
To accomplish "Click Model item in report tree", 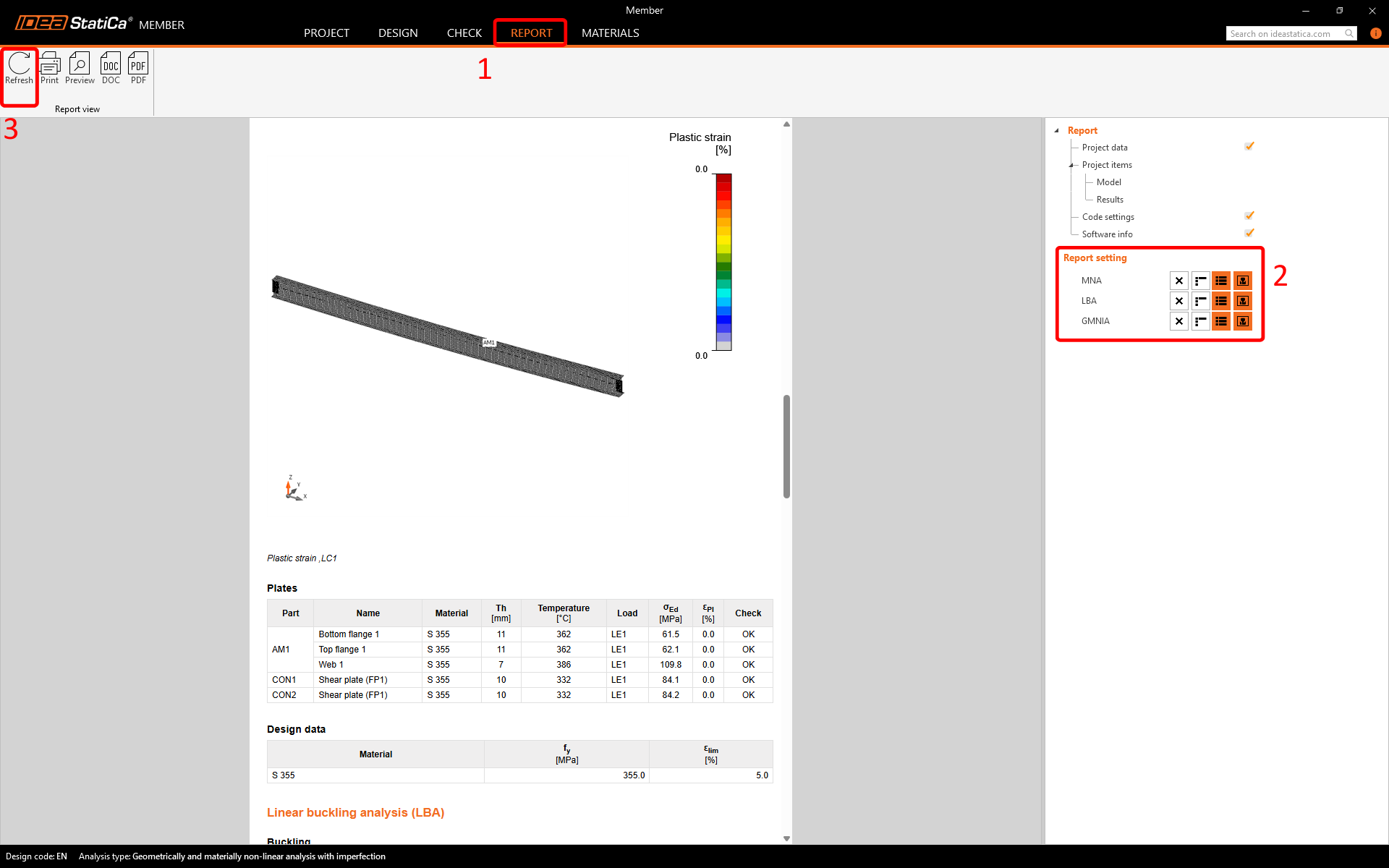I will coord(1108,182).
